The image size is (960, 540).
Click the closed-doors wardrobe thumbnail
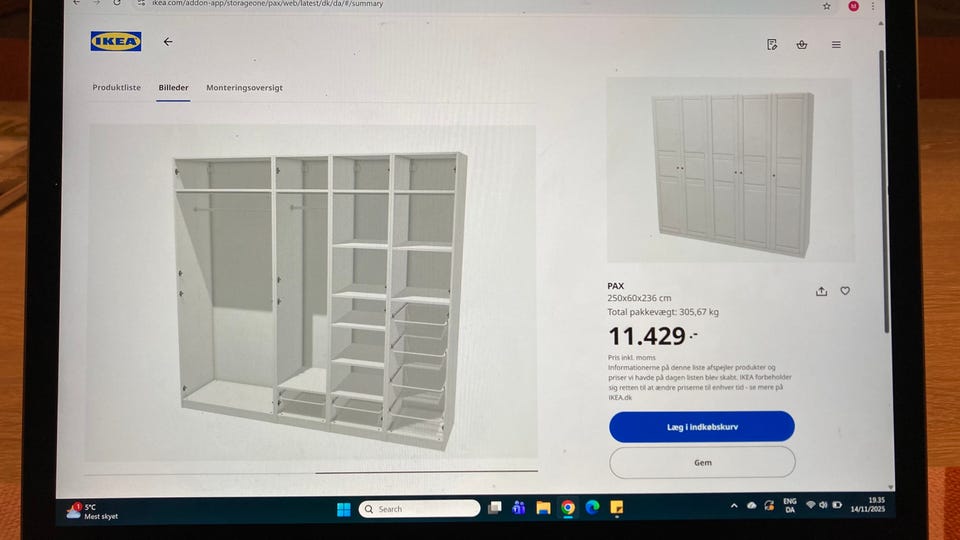(730, 170)
